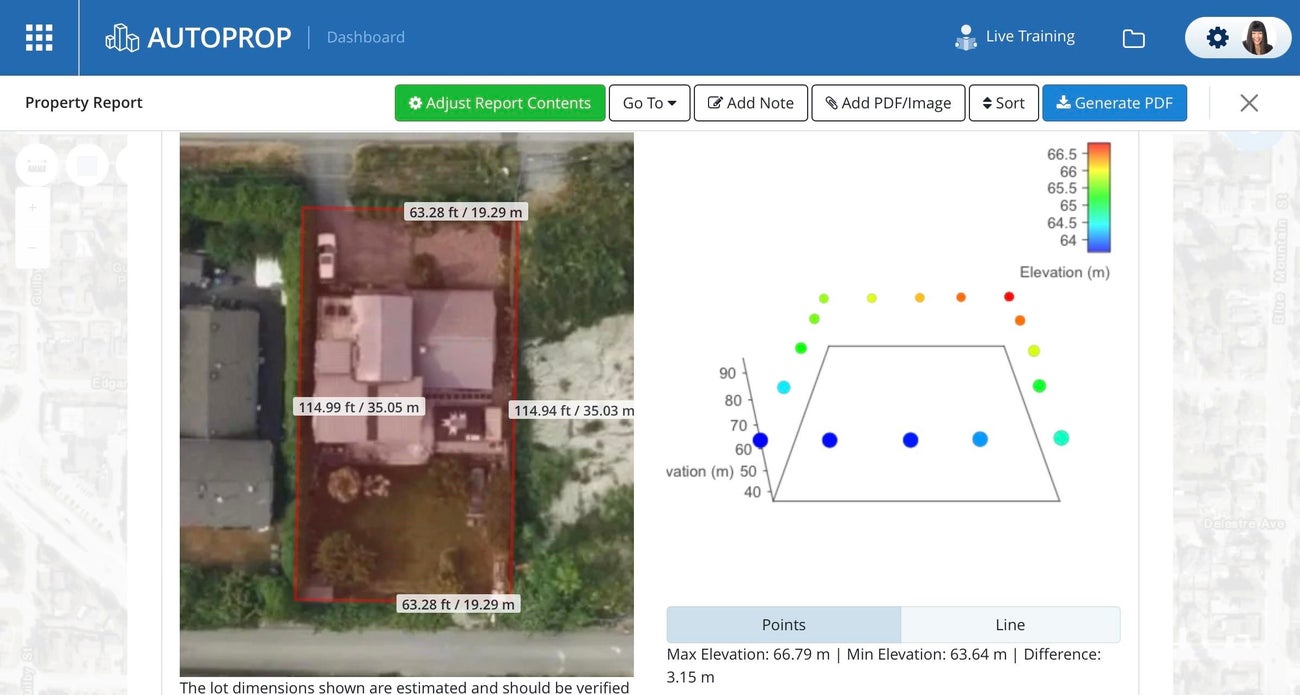Click the 114.94 ft / 35.03 m label
Screen dimensions: 1300x695
(x=574, y=410)
